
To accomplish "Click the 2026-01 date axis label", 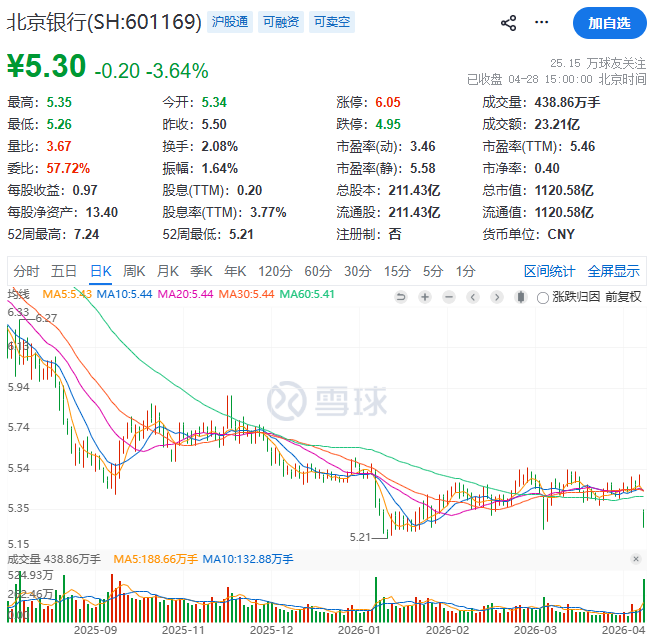I will [359, 631].
